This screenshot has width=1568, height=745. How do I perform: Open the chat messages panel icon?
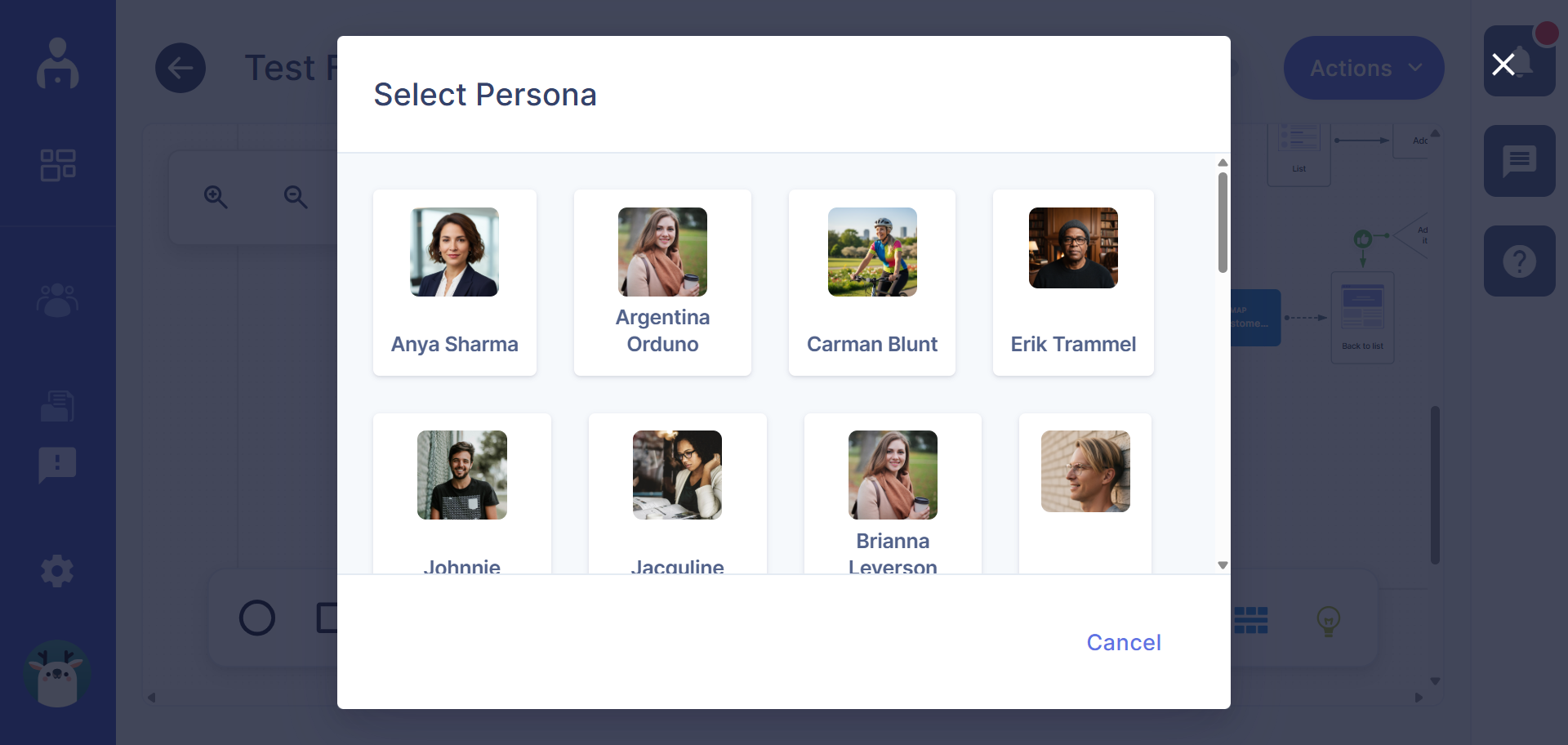[x=1519, y=161]
